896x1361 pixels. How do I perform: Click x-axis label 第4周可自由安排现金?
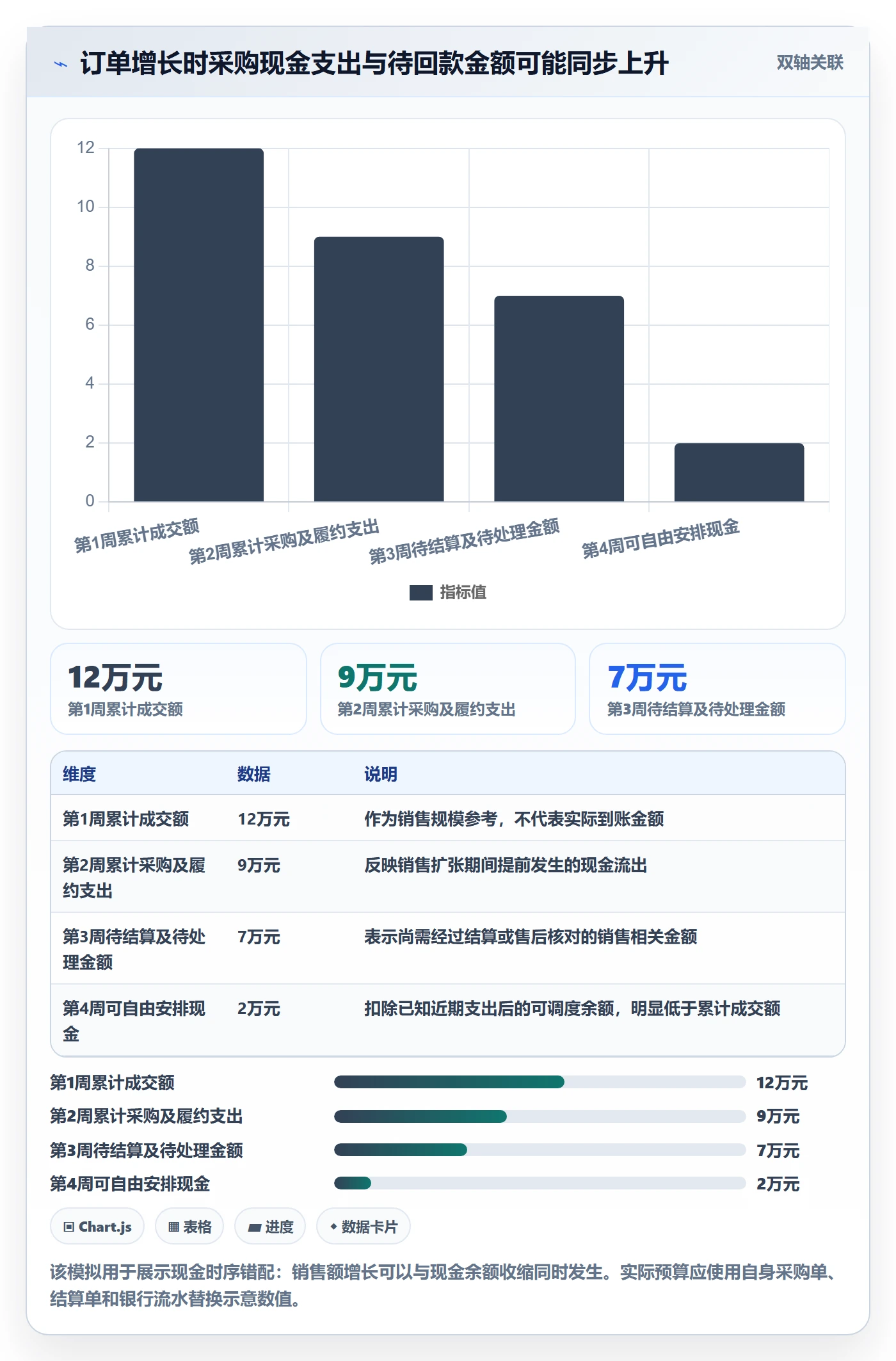(660, 538)
